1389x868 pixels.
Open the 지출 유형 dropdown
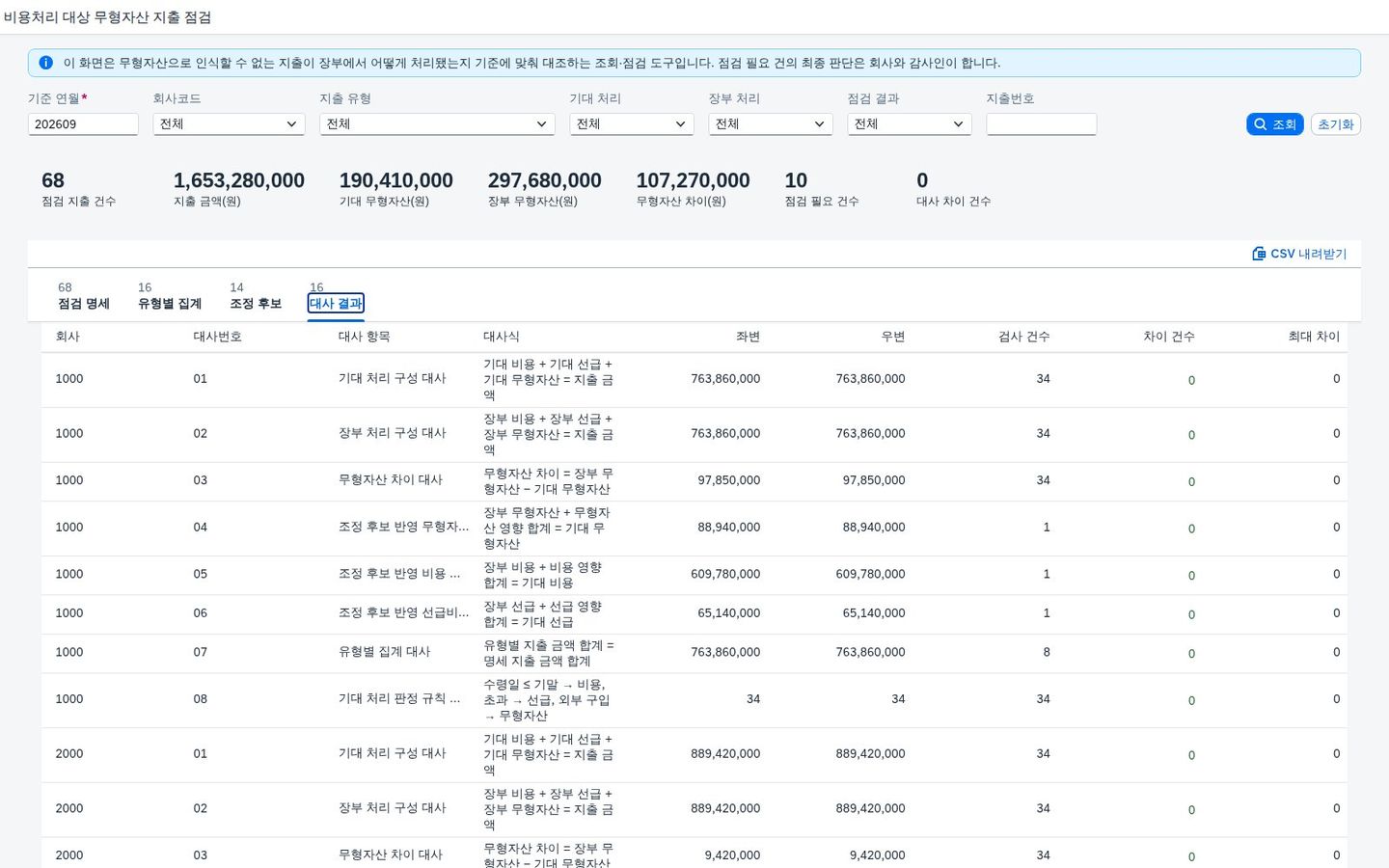pyautogui.click(x=437, y=124)
